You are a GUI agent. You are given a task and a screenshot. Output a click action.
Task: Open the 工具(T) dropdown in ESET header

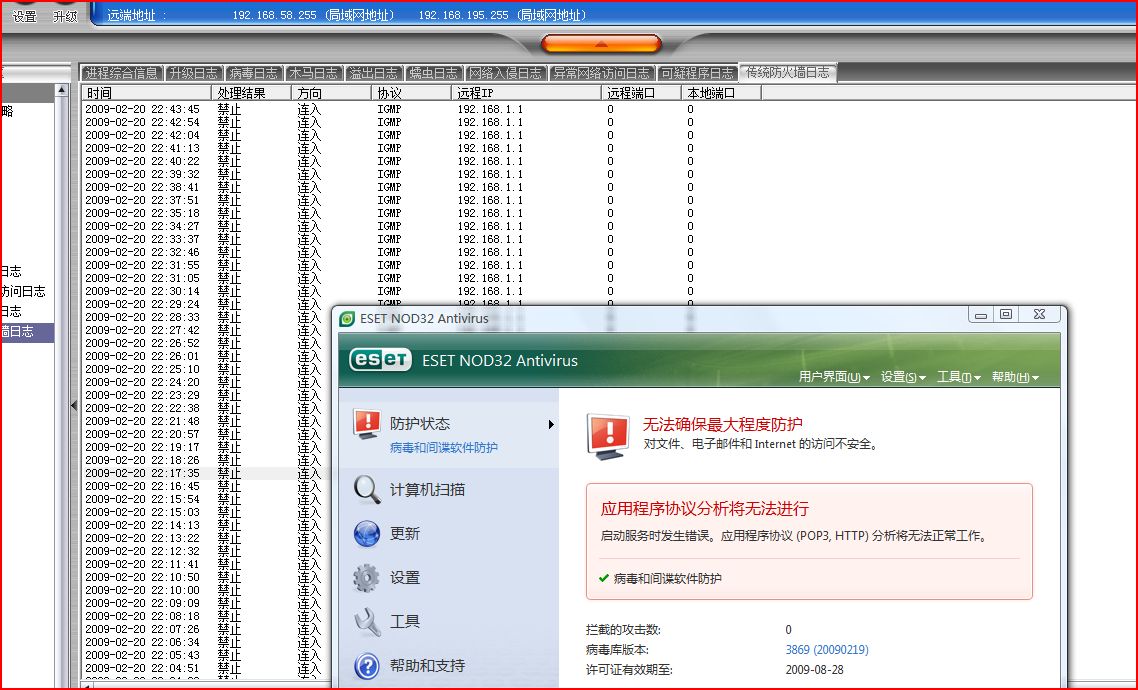(959, 377)
